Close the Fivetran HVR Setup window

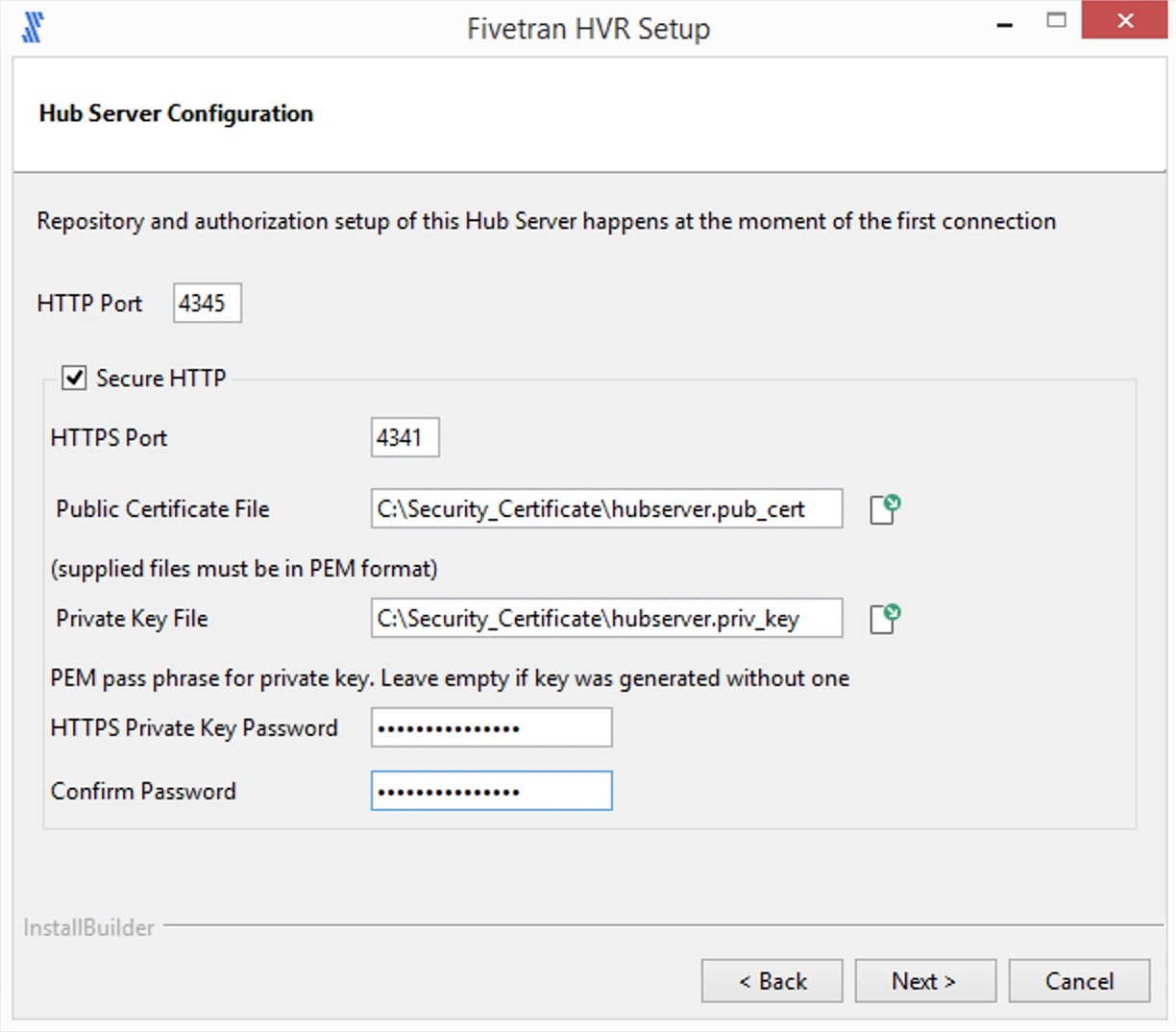click(x=1124, y=20)
